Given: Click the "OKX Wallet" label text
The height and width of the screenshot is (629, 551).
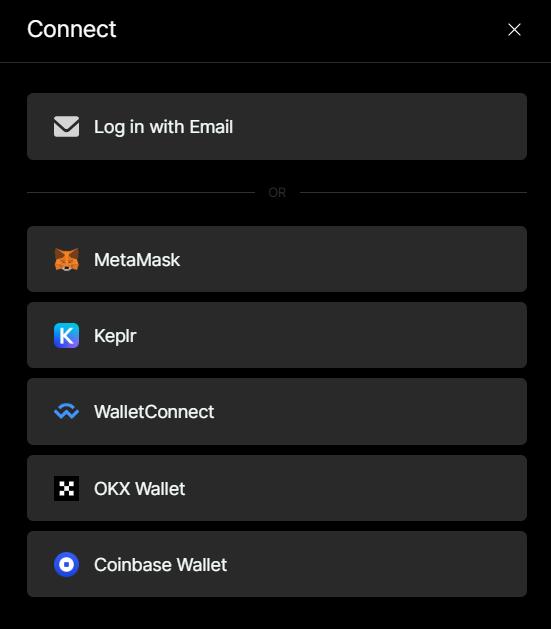Looking at the screenshot, I should point(140,489).
